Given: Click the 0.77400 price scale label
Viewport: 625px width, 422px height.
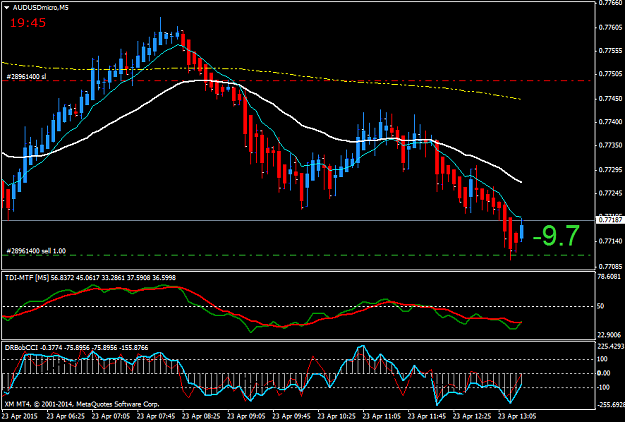Looking at the screenshot, I should pos(610,122).
